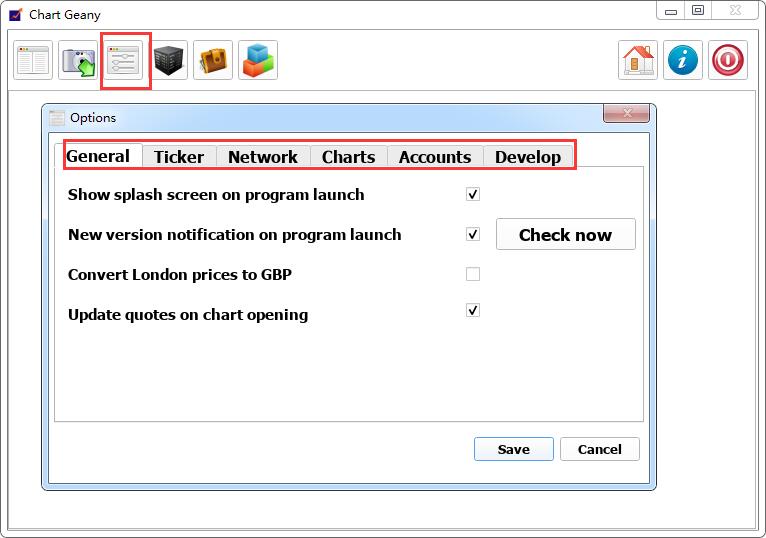Click the black data cube icon
Image resolution: width=766 pixels, height=538 pixels.
click(169, 60)
